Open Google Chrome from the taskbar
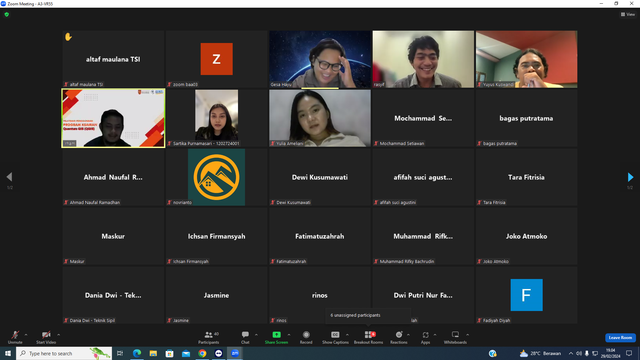This screenshot has height=360, width=640. 202,353
